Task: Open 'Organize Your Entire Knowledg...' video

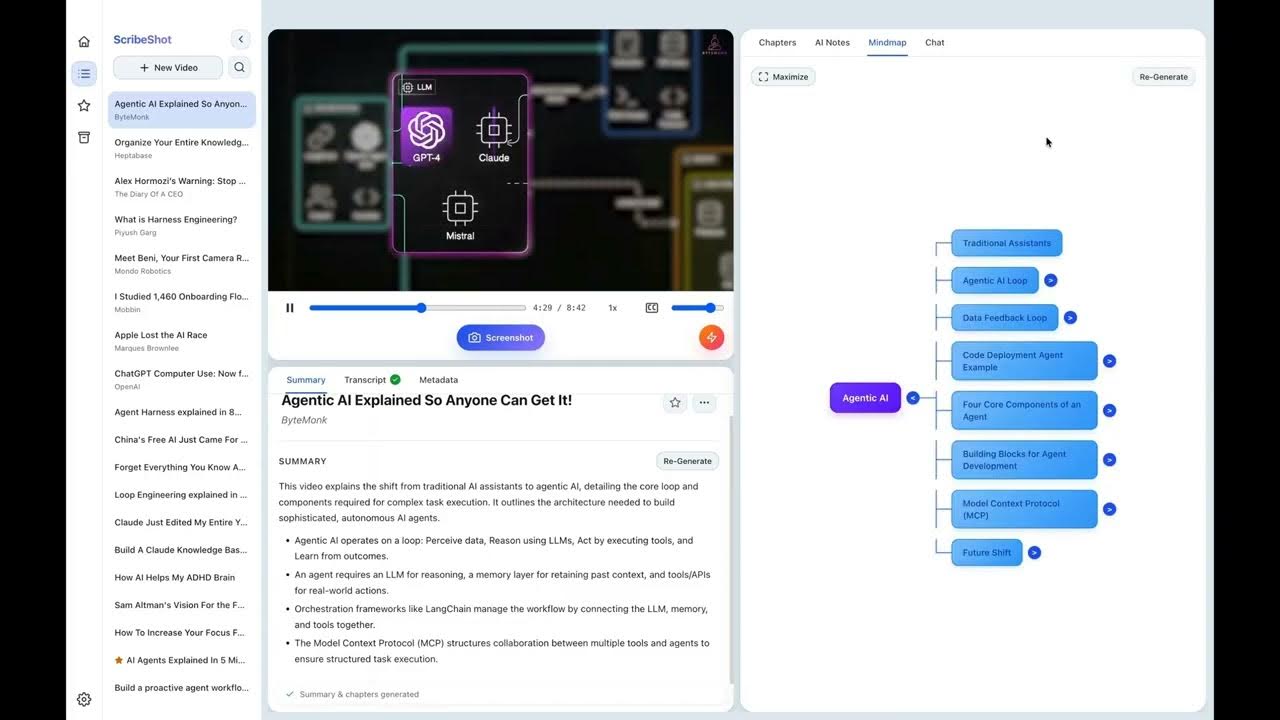Action: (182, 148)
